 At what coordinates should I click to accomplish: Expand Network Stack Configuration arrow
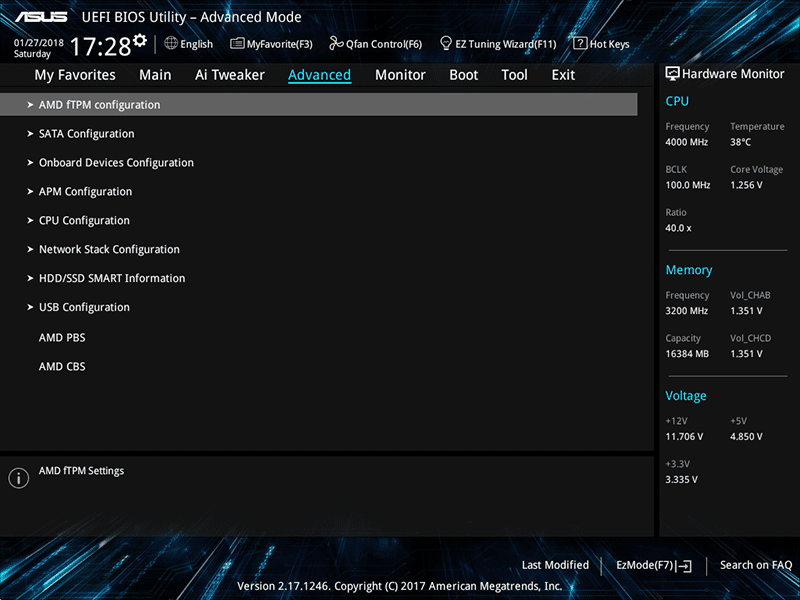30,249
